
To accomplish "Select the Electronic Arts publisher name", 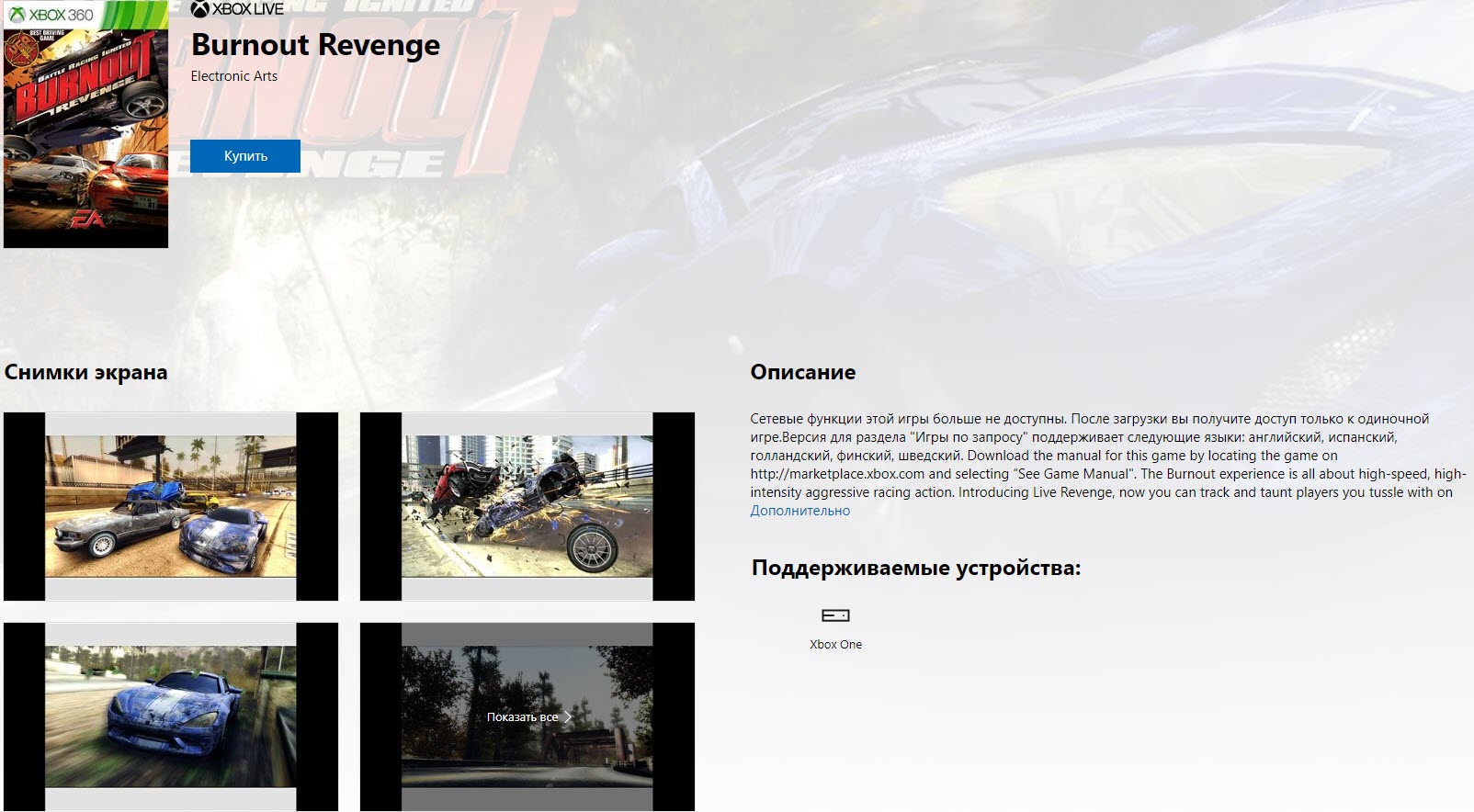I will pos(233,76).
